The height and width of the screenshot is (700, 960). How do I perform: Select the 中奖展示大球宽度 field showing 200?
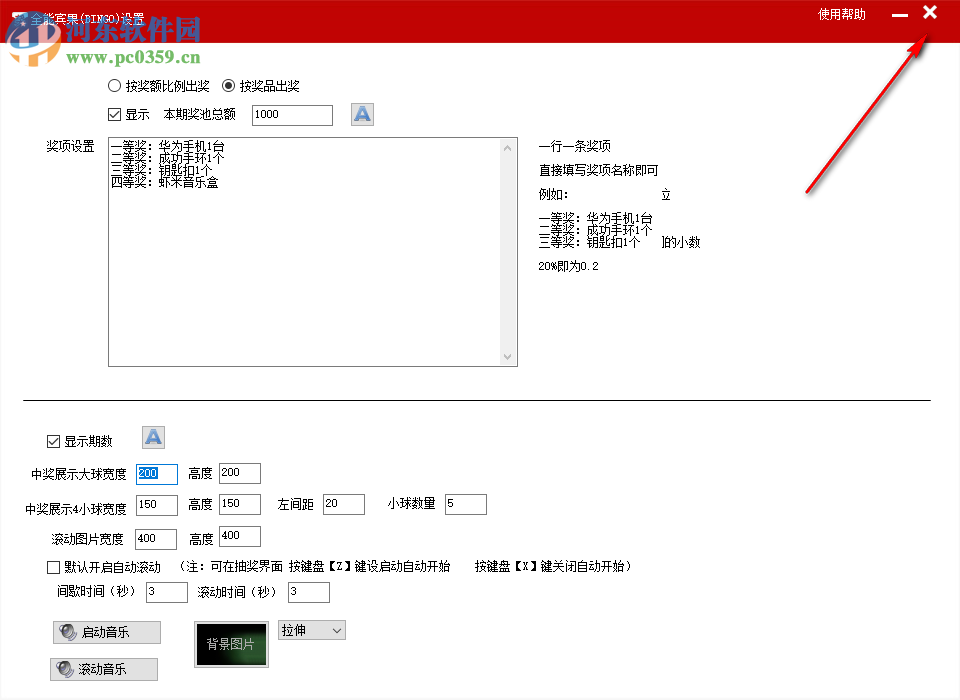(156, 473)
